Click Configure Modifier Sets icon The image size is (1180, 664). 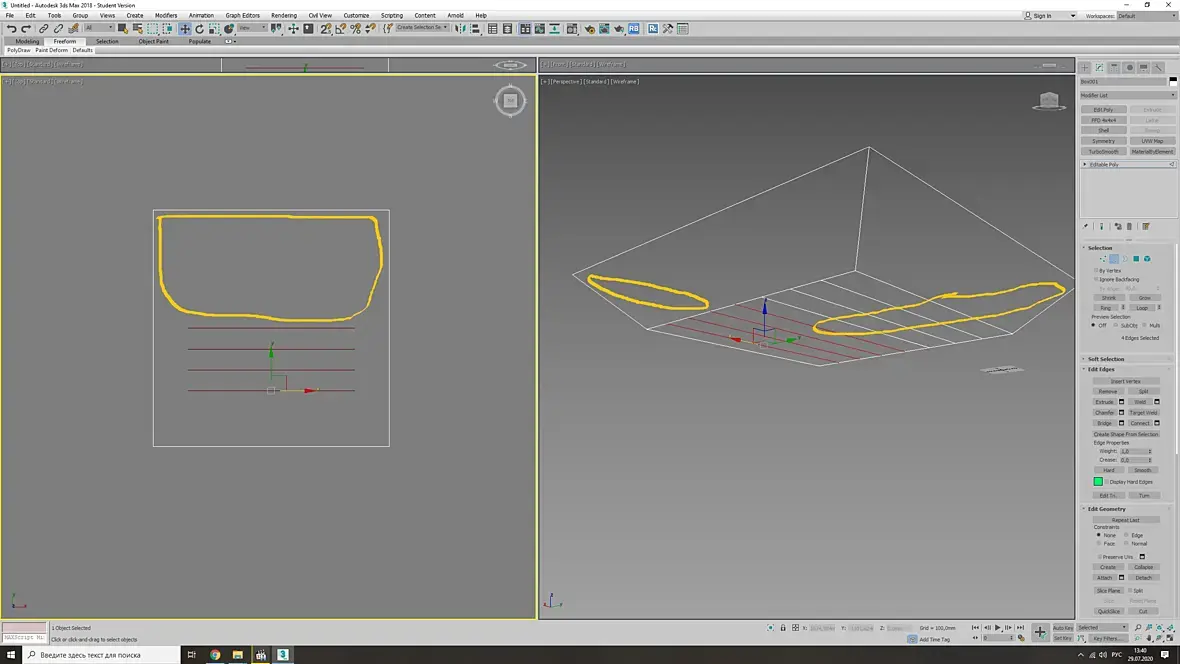click(1146, 226)
